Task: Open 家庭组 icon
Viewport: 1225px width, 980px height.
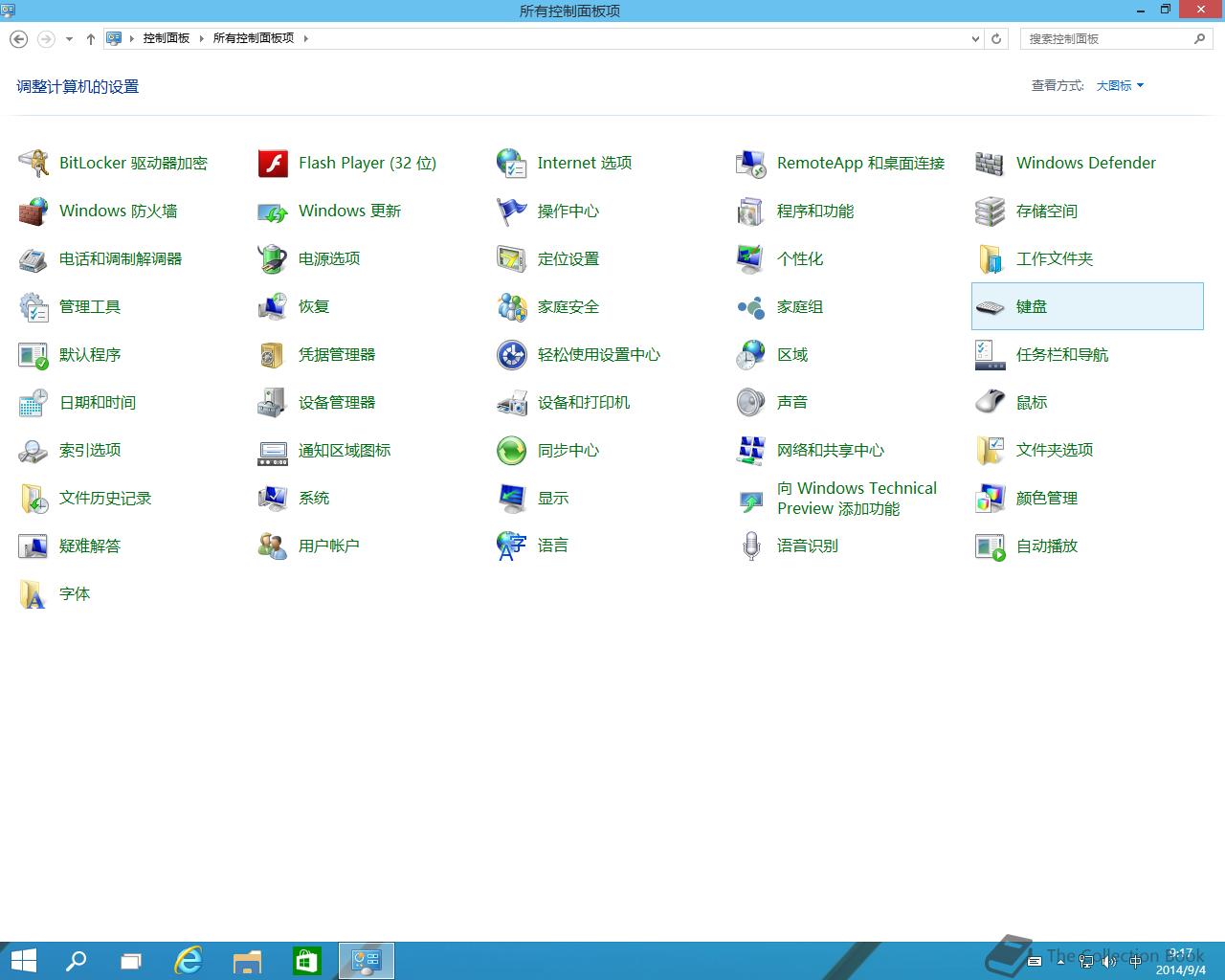Action: pos(751,306)
